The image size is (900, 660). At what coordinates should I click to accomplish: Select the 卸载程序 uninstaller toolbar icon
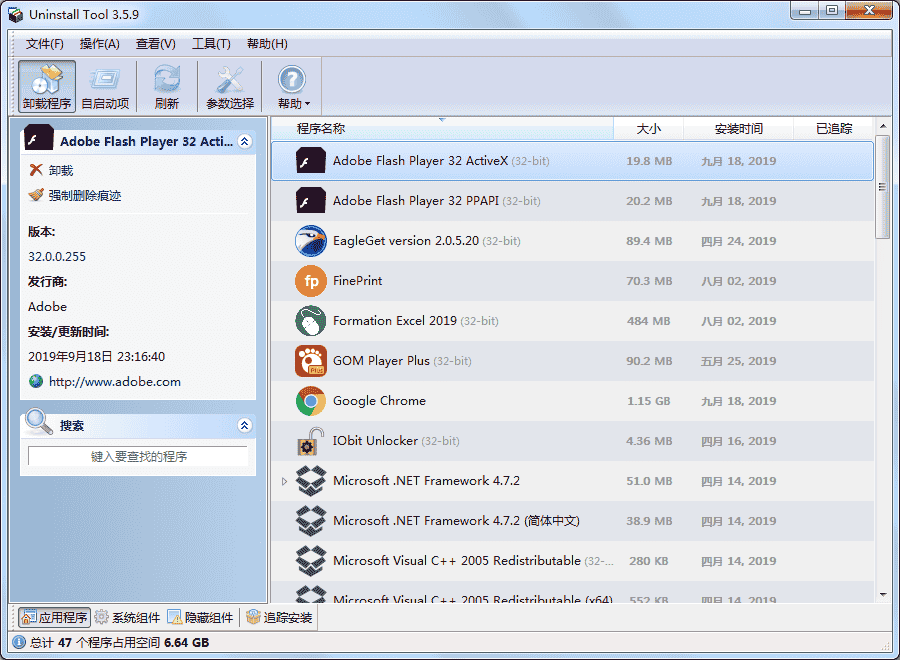(x=46, y=87)
